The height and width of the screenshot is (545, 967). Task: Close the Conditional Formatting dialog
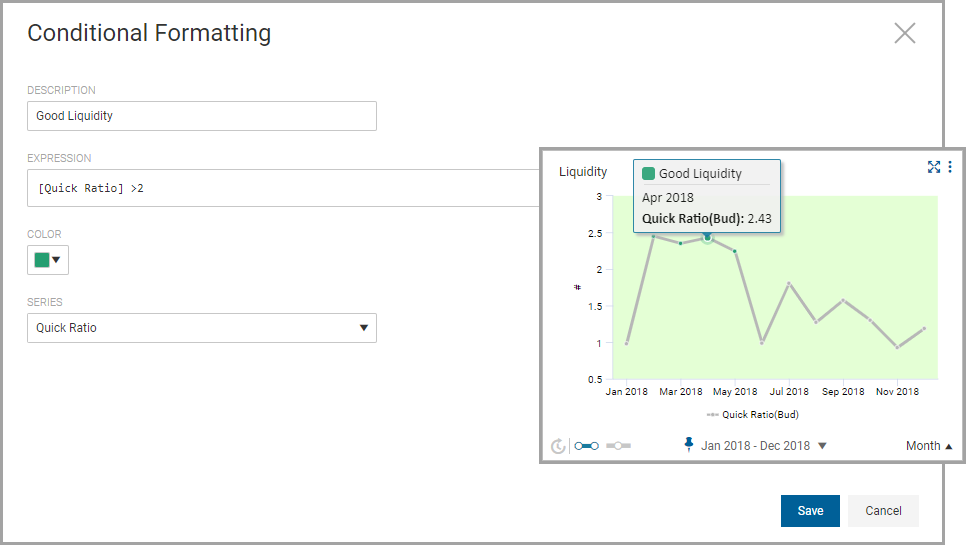(905, 33)
